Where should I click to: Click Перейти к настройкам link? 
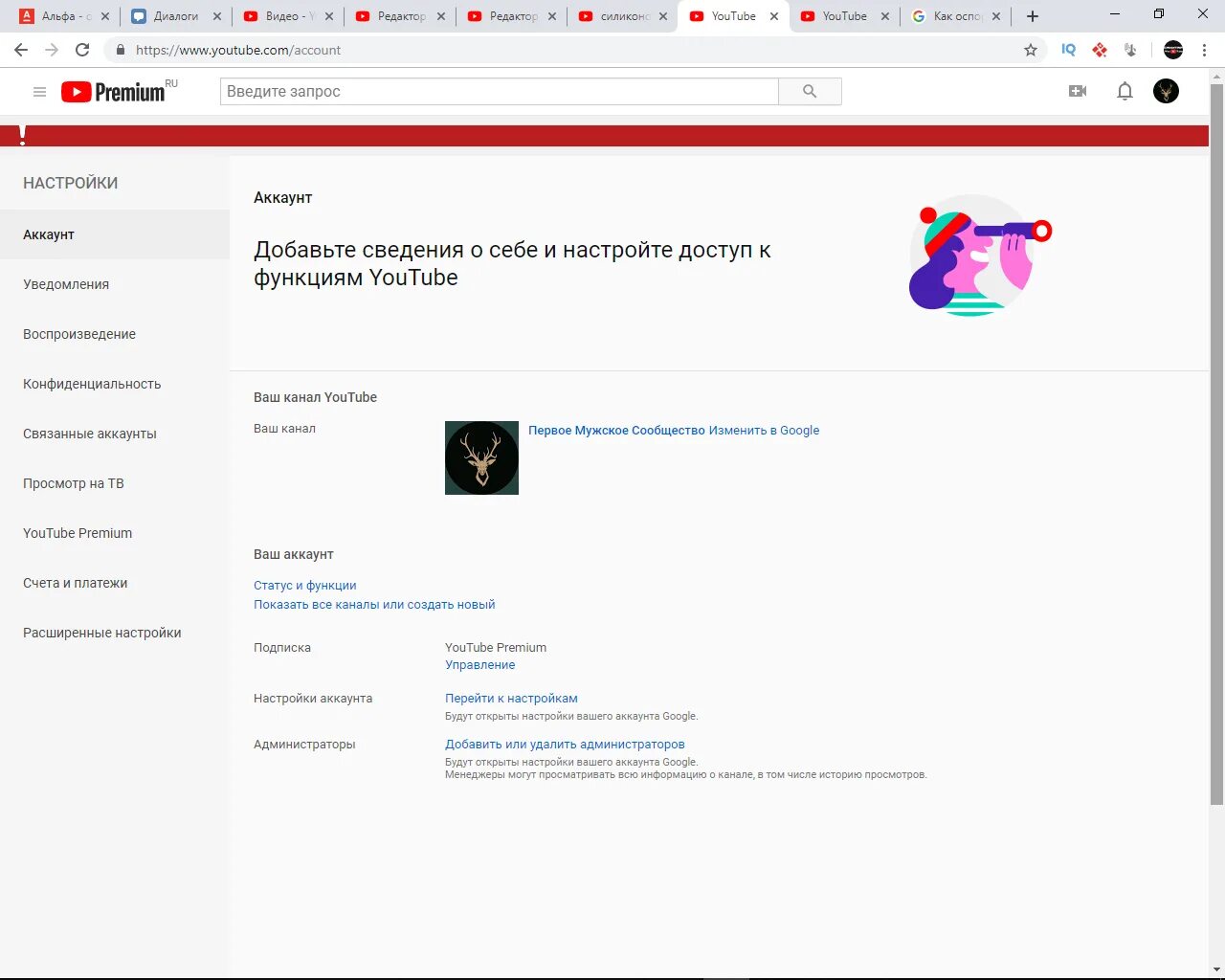pyautogui.click(x=511, y=699)
